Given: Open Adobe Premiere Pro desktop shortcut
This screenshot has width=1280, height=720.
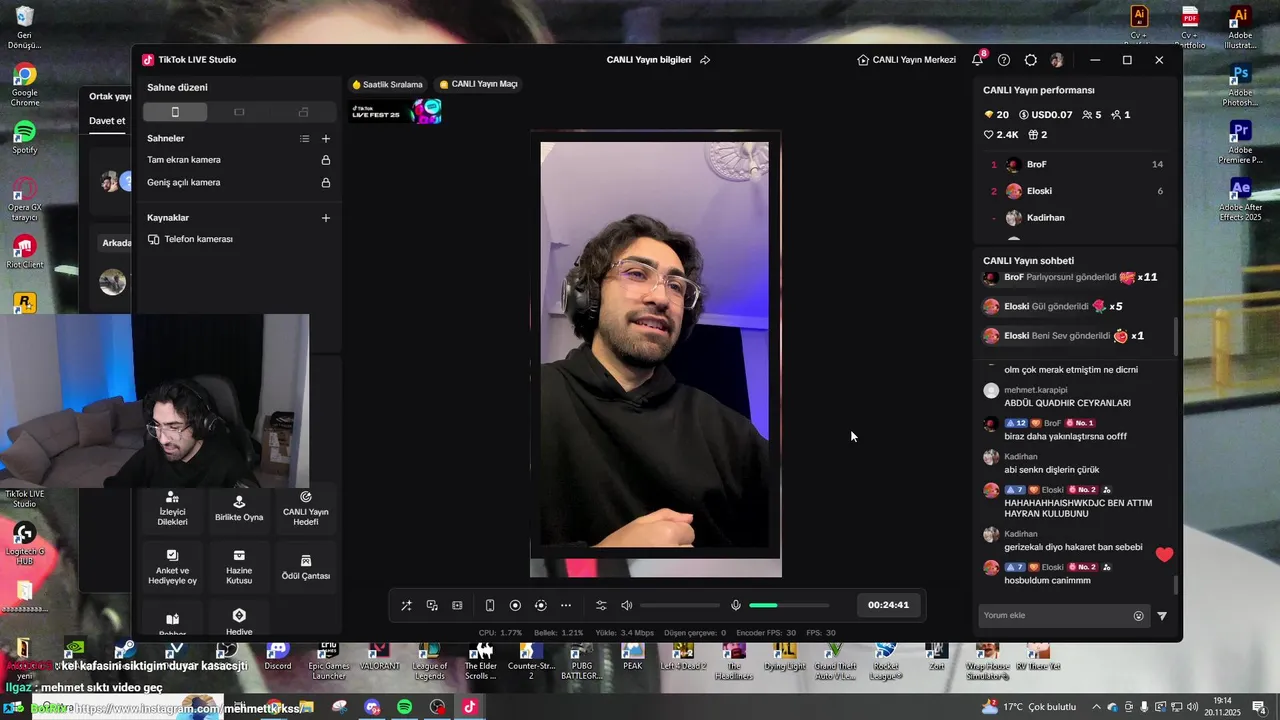Looking at the screenshot, I should tap(1240, 142).
